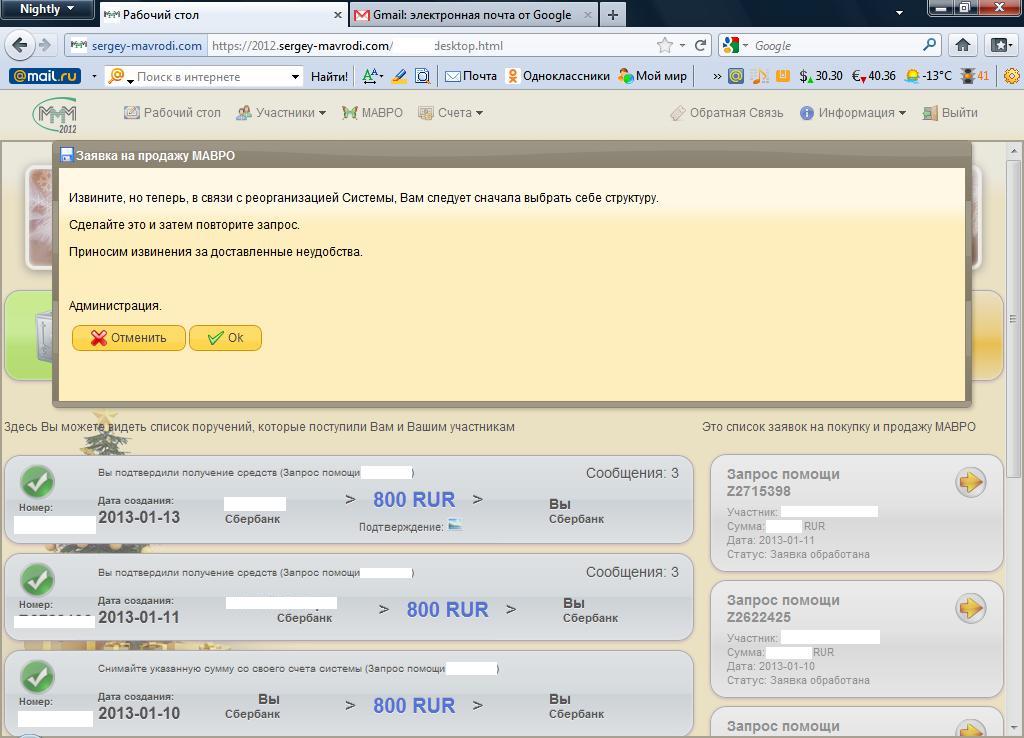Click Запрос помощи Z2622425 title
The height and width of the screenshot is (738, 1024).
coord(783,609)
